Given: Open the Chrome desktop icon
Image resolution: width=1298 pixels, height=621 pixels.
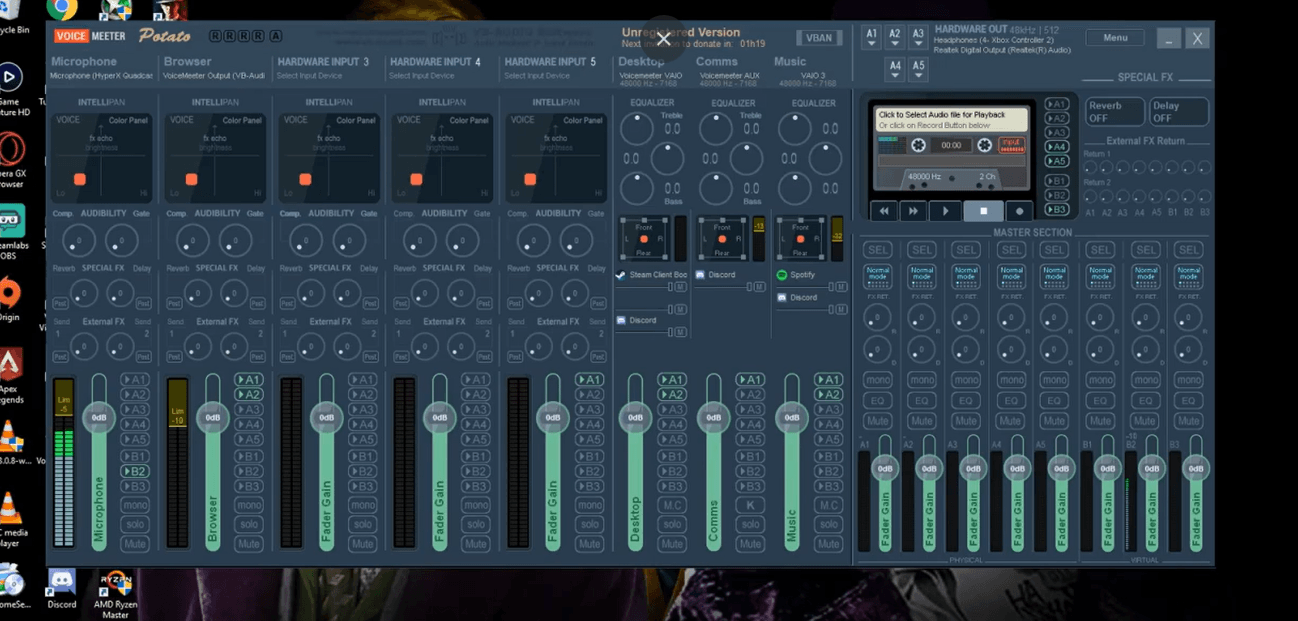Looking at the screenshot, I should pos(62,10).
